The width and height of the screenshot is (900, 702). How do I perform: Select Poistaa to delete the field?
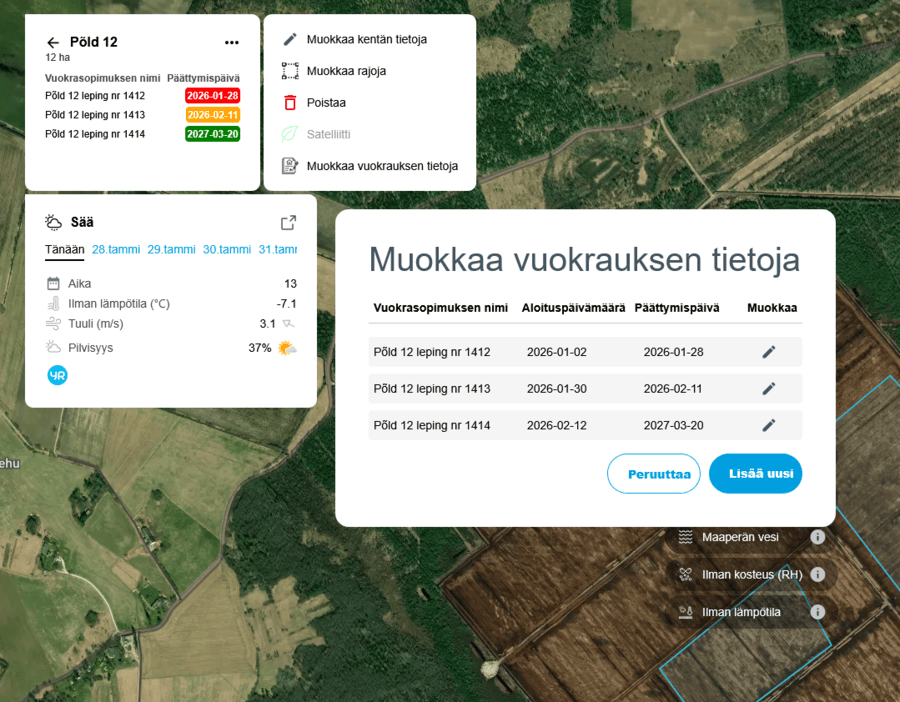[326, 102]
